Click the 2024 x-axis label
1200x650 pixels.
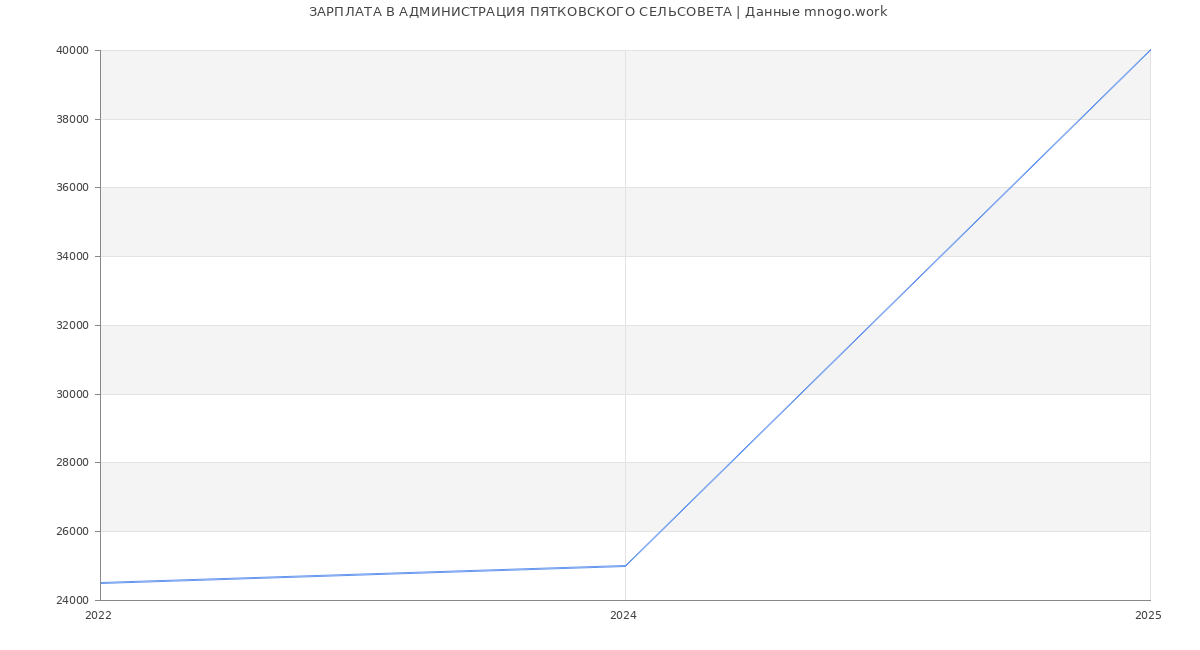(x=623, y=615)
